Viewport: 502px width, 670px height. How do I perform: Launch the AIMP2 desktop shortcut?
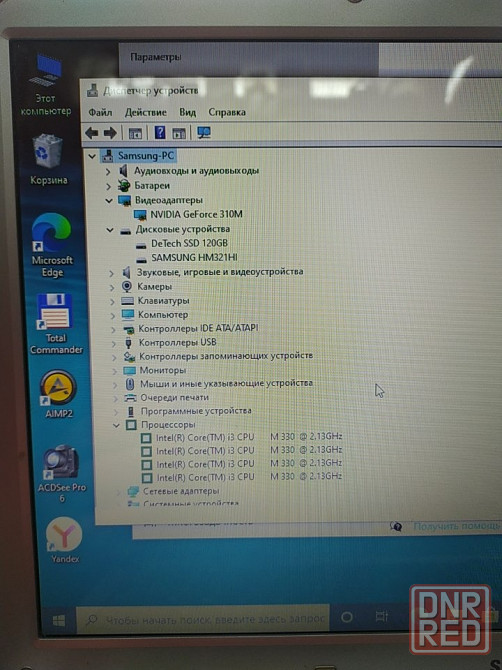tap(59, 394)
